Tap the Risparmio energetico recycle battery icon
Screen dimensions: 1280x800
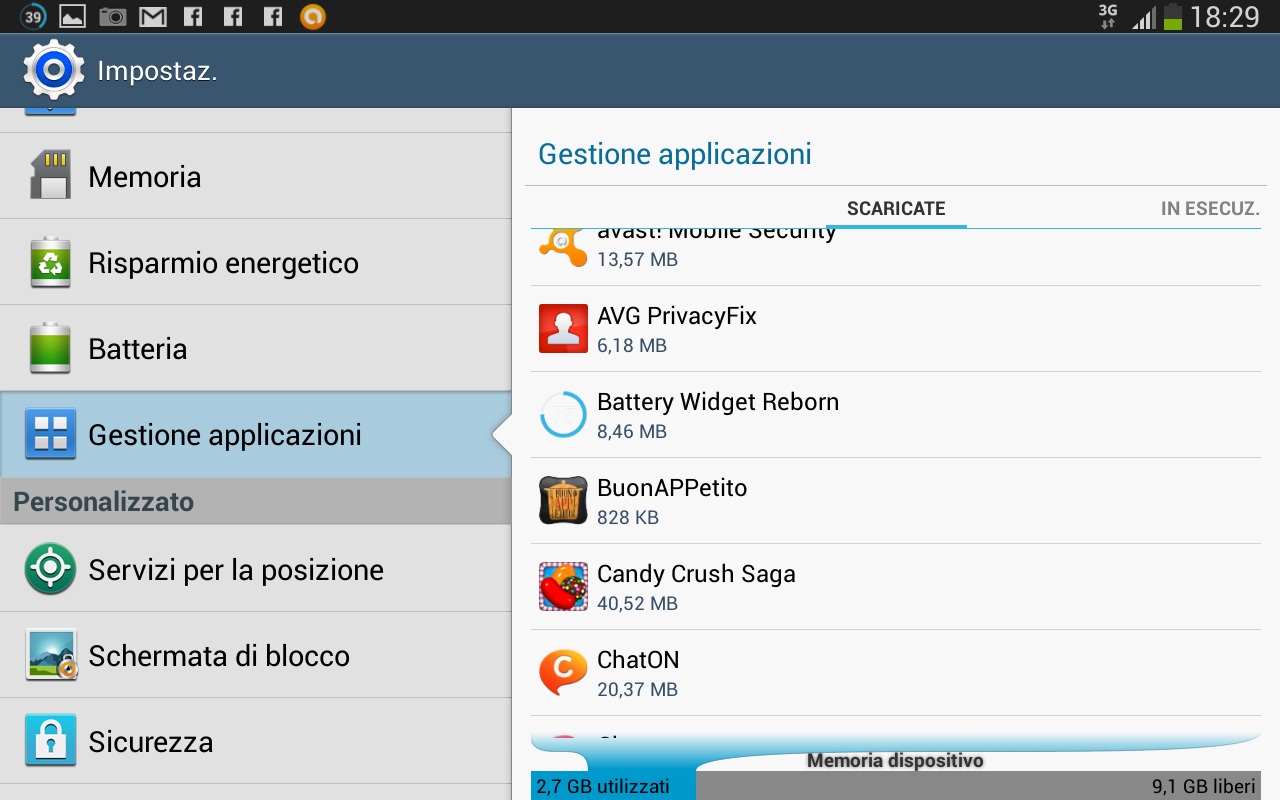click(x=50, y=262)
